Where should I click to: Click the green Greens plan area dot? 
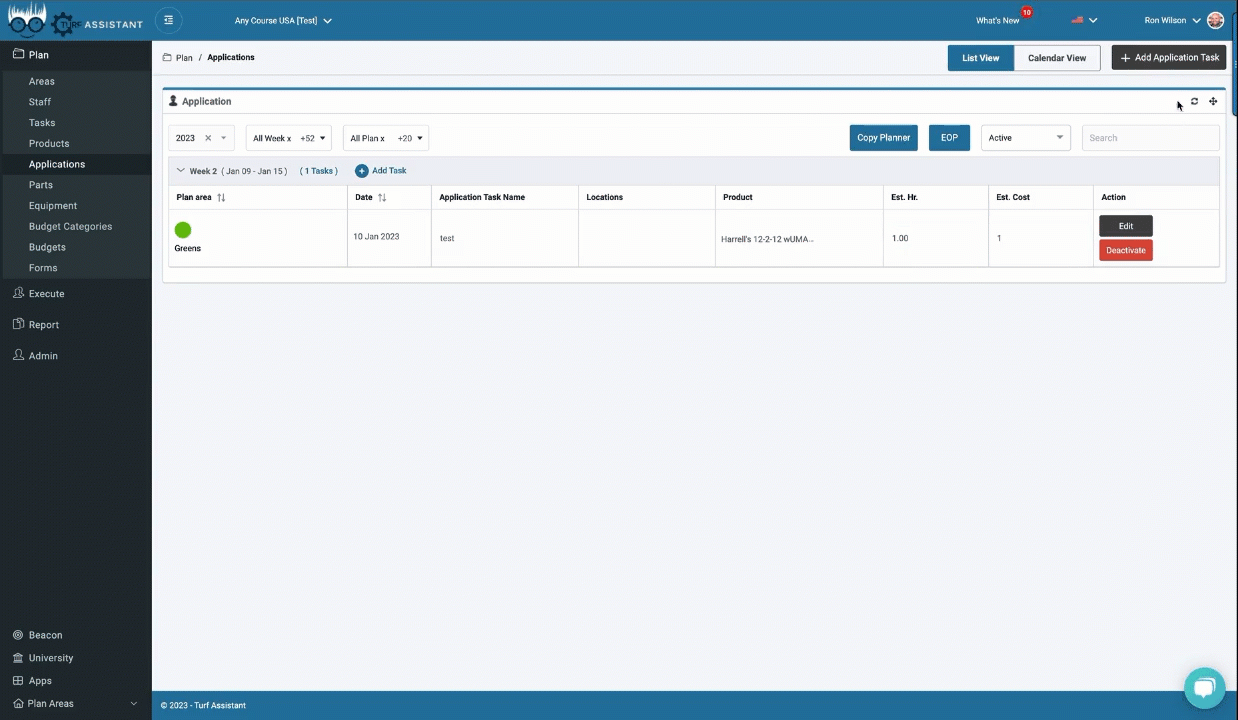pyautogui.click(x=183, y=230)
